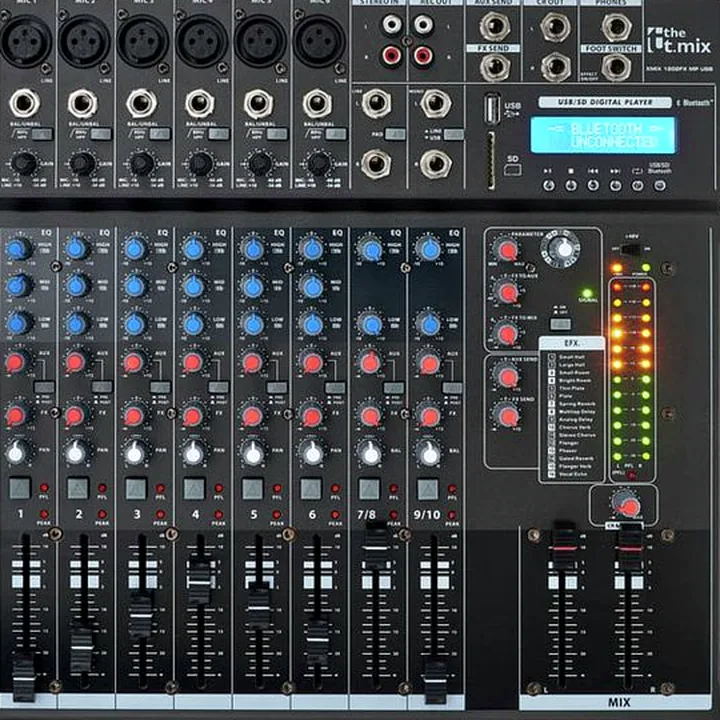Select the HIGH EQ knob on channel 1
Viewport: 720px width, 720px height.
tap(17, 249)
